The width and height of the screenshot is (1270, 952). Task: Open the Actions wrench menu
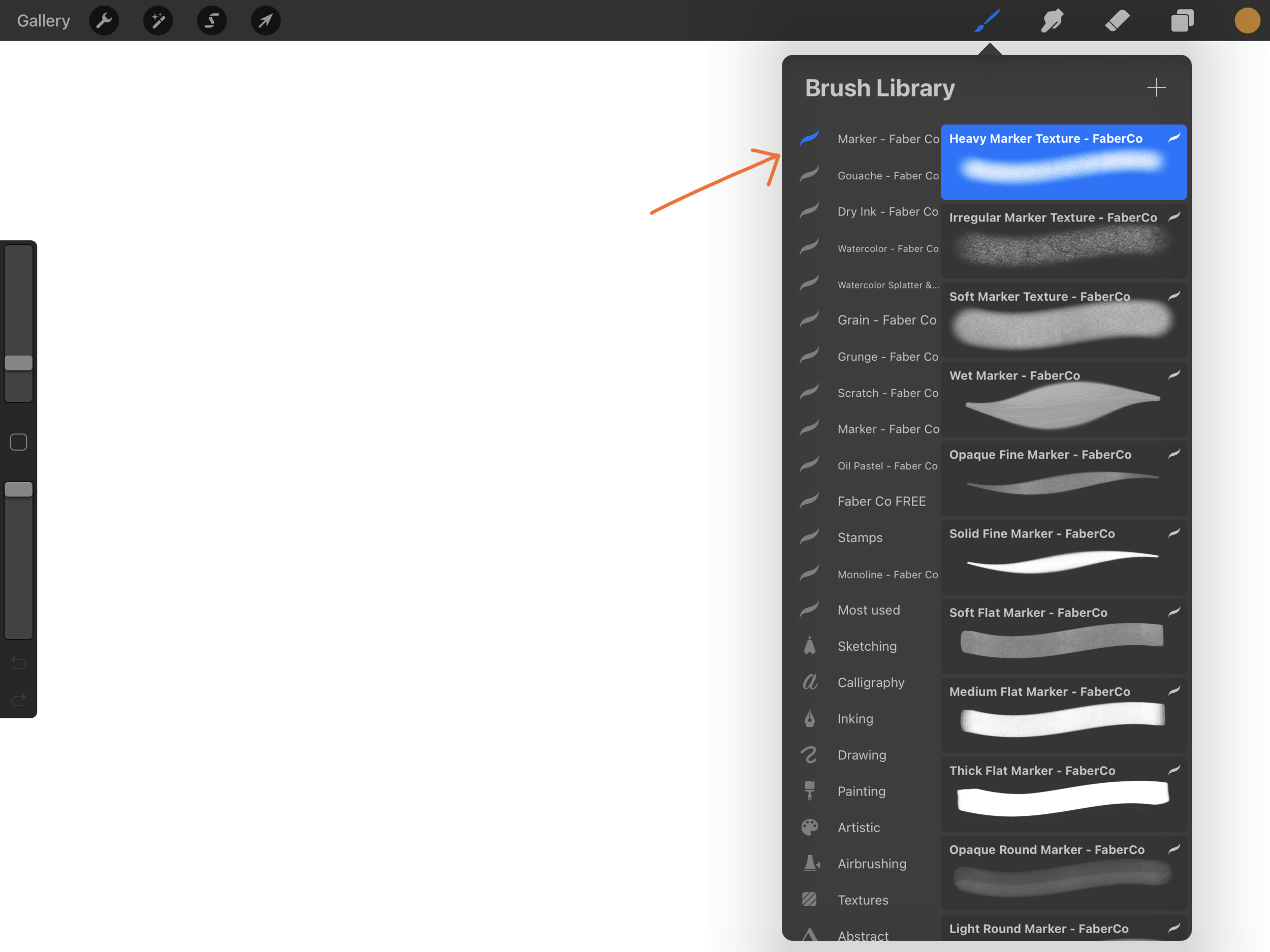tap(104, 21)
